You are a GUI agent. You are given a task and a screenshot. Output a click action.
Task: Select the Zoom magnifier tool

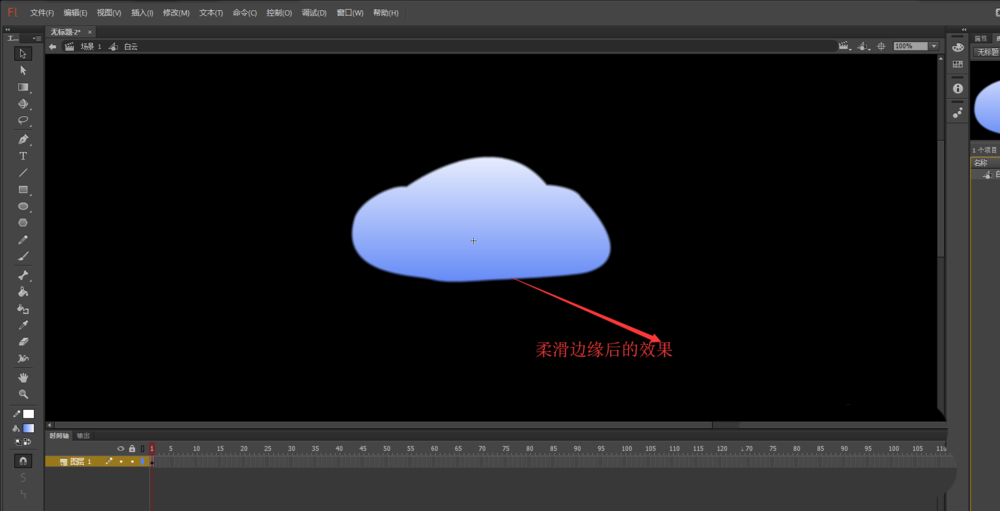[23, 394]
